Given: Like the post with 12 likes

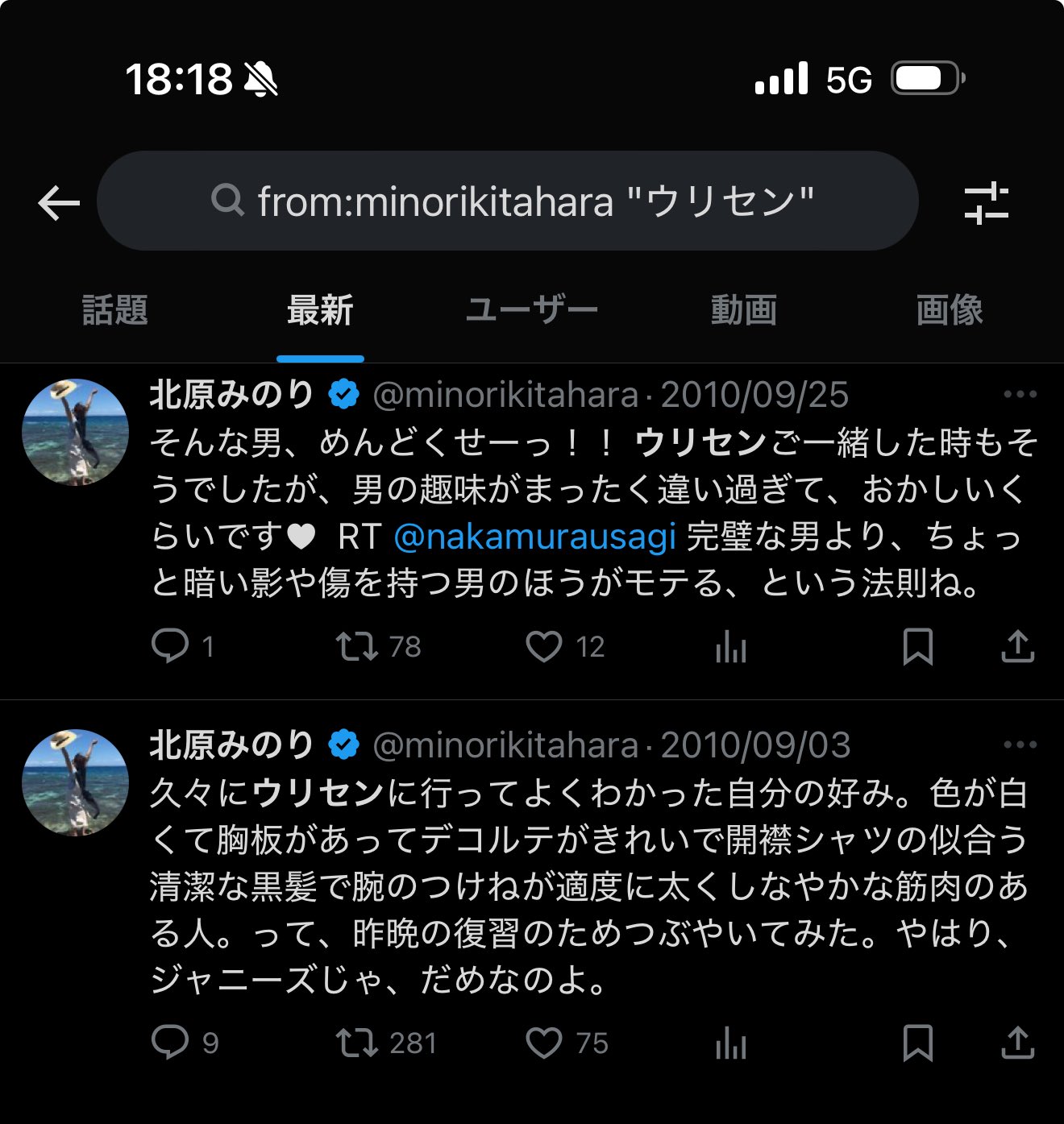Looking at the screenshot, I should pos(544,646).
